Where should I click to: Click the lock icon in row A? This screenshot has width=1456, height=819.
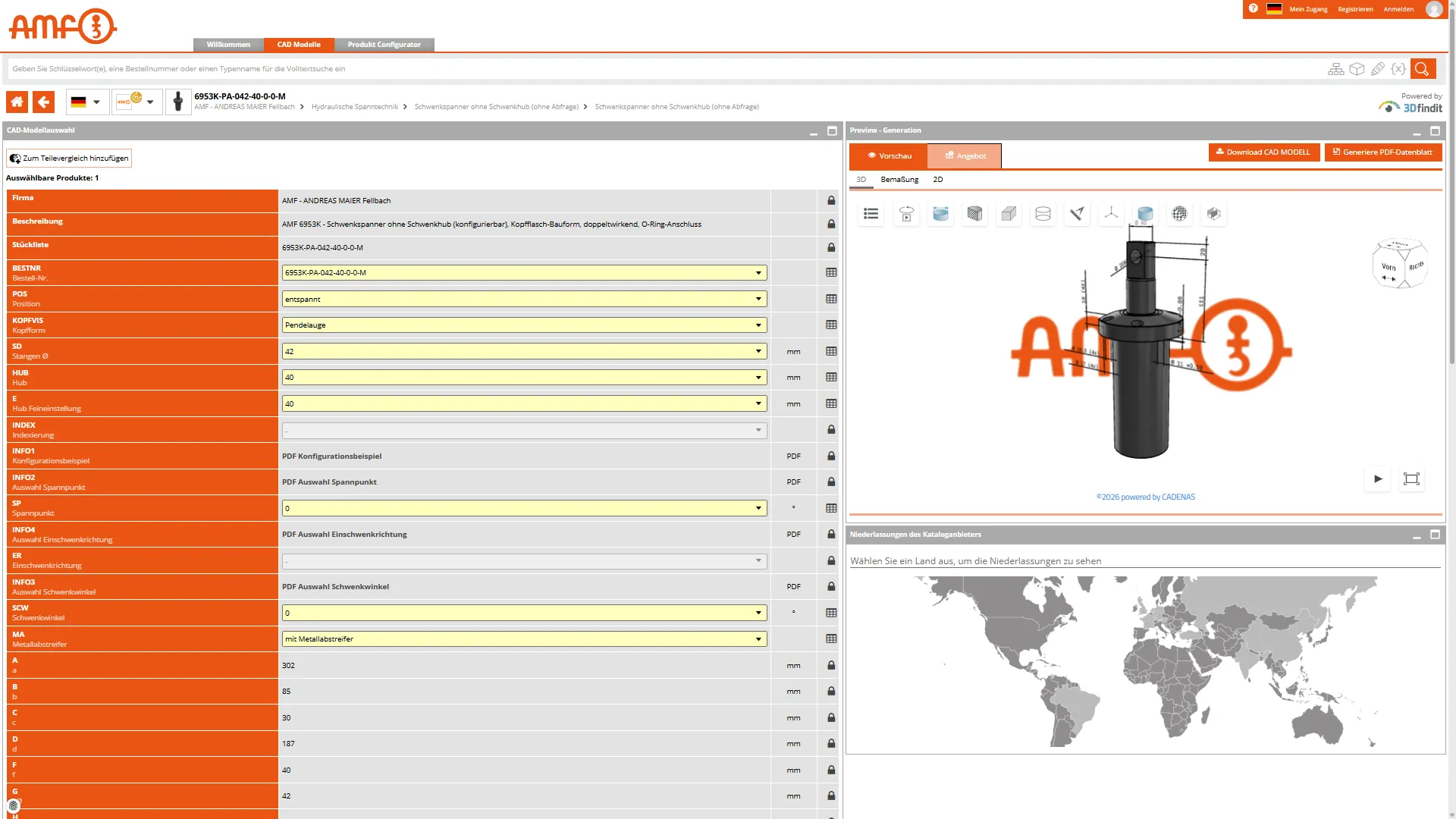[x=831, y=666]
